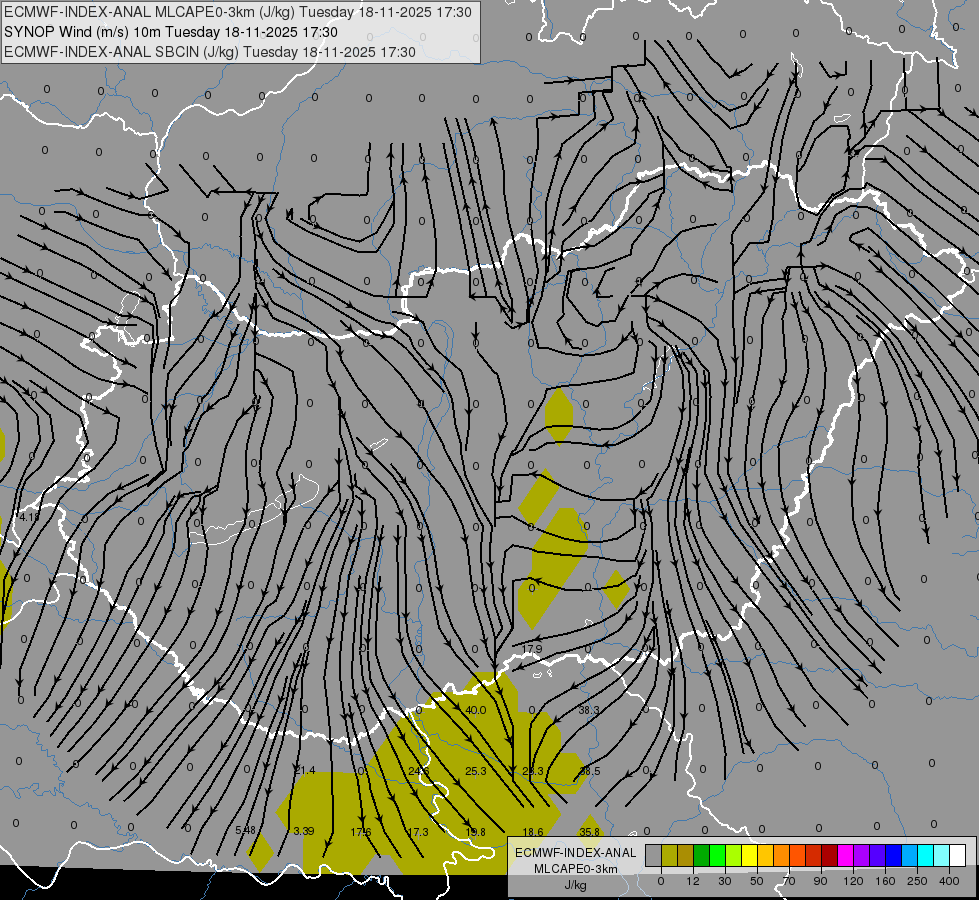Click the legend scale label 12

[x=693, y=881]
